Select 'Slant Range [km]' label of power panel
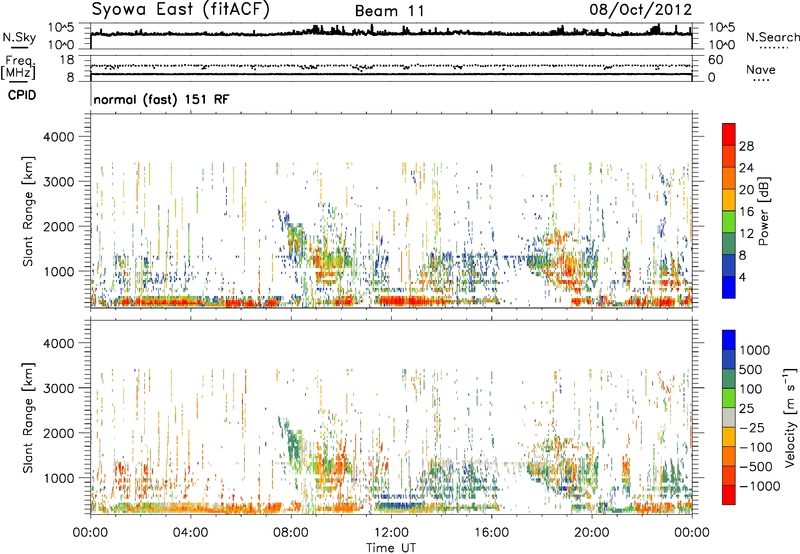 28,212
